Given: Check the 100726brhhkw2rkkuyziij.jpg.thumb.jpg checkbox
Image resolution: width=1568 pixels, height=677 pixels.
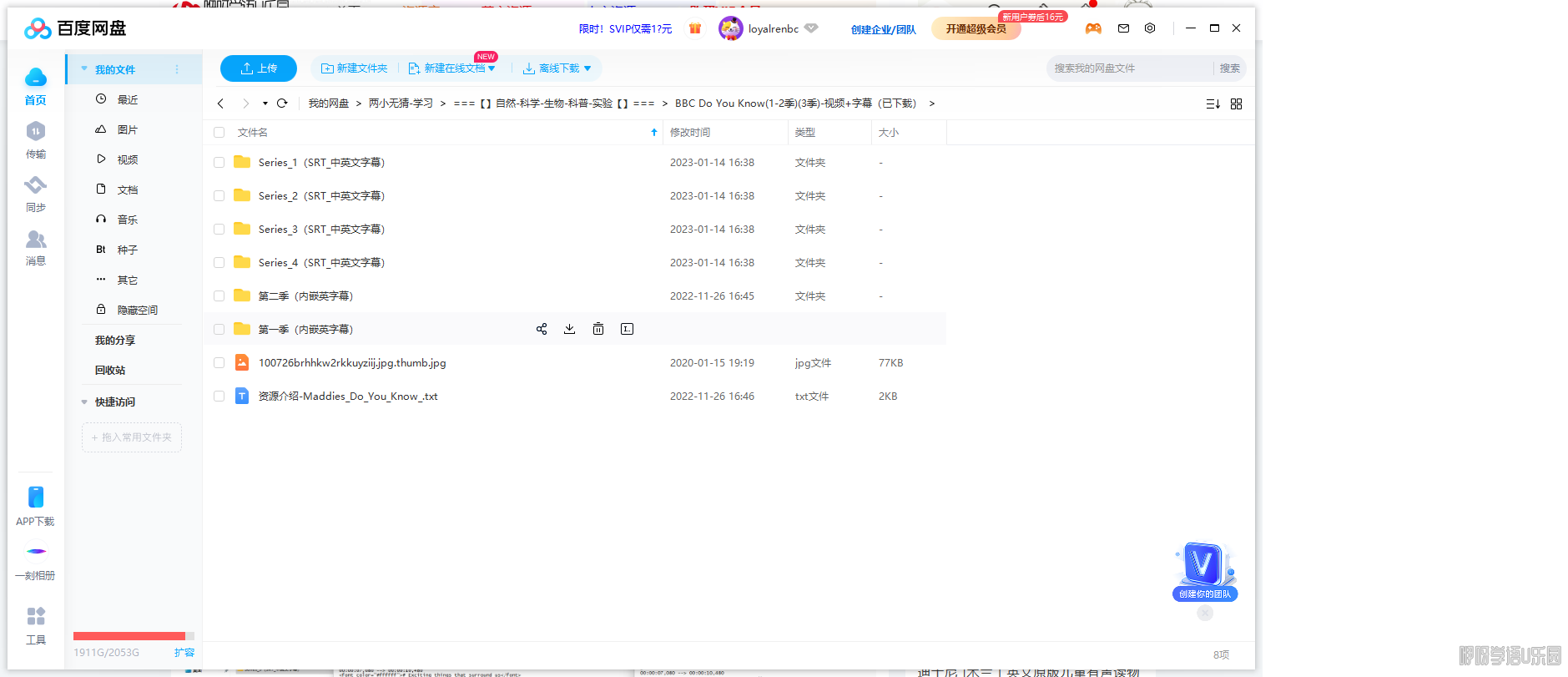Looking at the screenshot, I should (219, 363).
